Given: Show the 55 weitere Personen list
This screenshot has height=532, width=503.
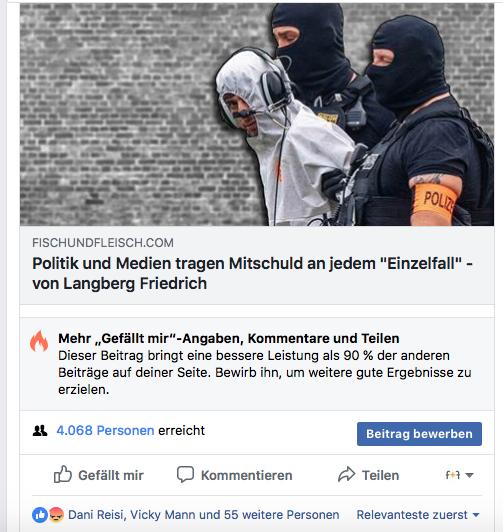Looking at the screenshot, I should 282,515.
